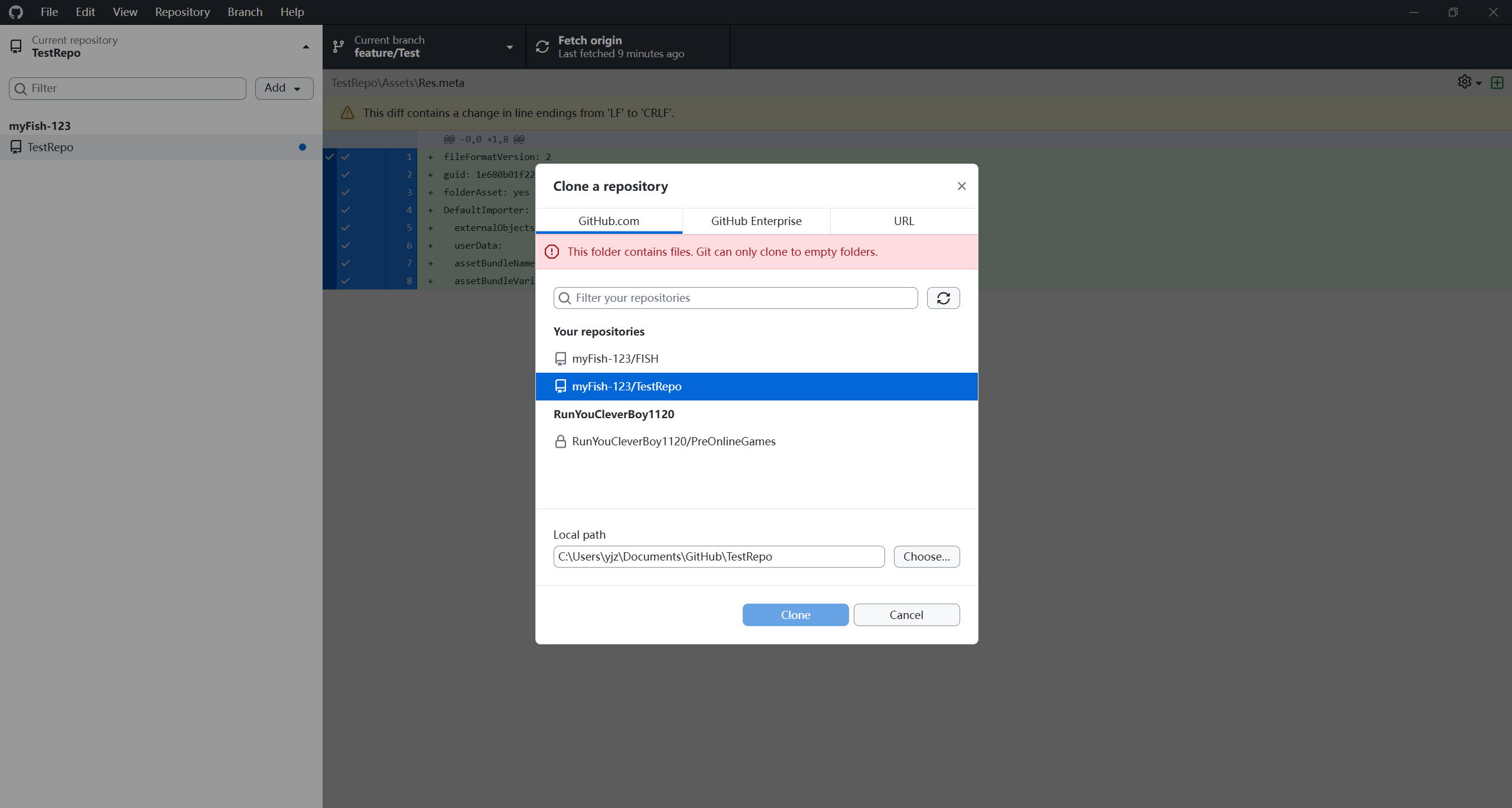The image size is (1512, 808).
Task: Switch to the GitHub Enterprise tab
Action: click(x=756, y=221)
